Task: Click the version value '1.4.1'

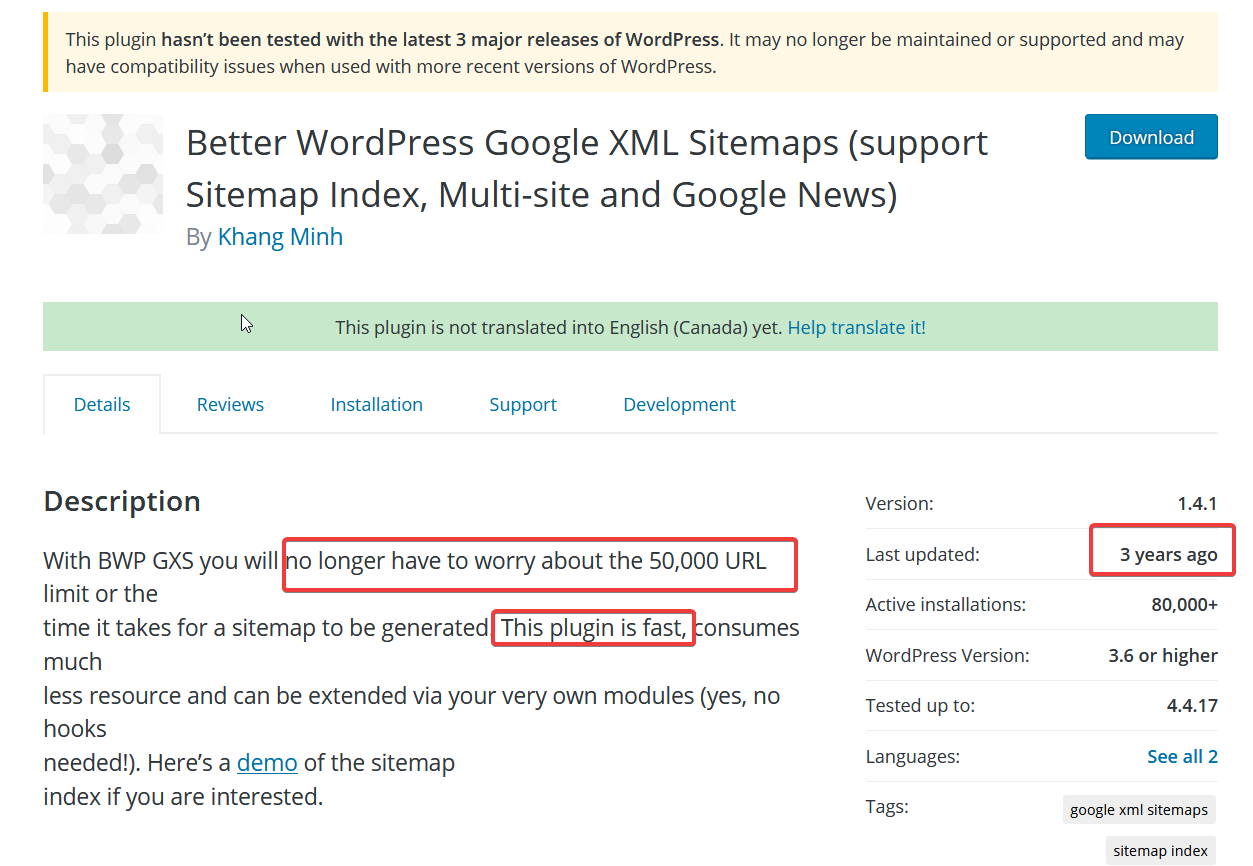Action: (x=1197, y=504)
